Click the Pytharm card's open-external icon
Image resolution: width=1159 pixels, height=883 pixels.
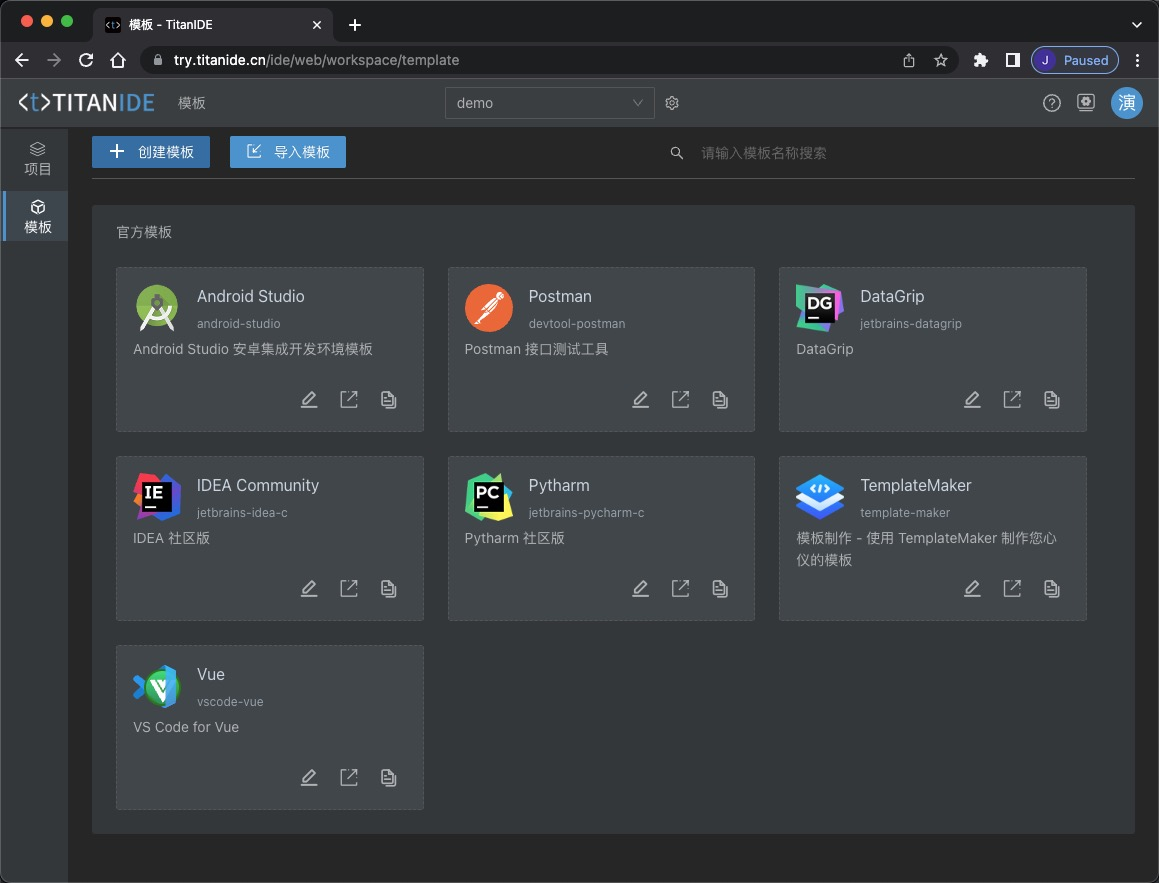[680, 589]
